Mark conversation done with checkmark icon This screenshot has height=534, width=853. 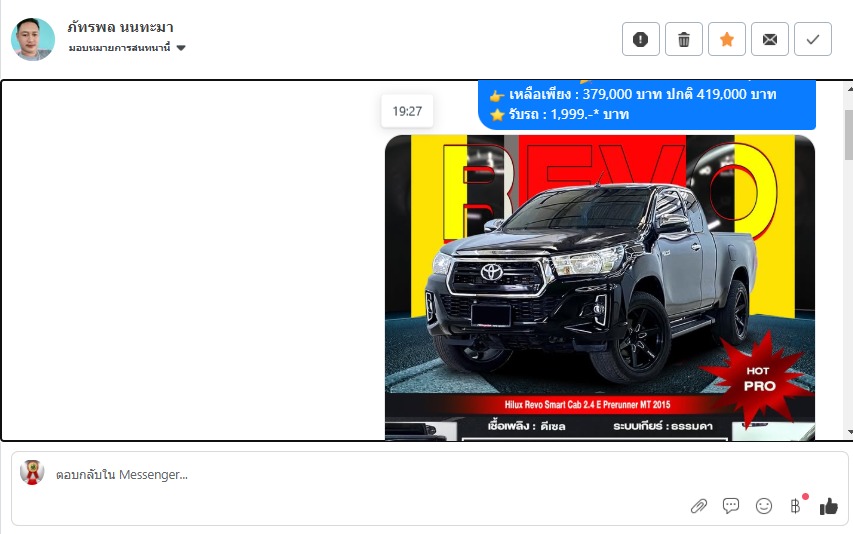(813, 39)
